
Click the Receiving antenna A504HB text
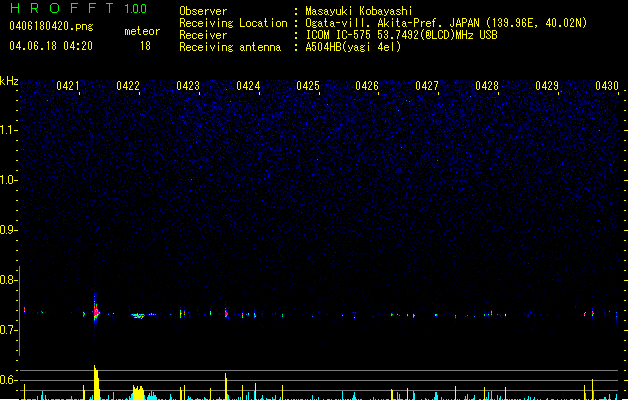click(353, 47)
